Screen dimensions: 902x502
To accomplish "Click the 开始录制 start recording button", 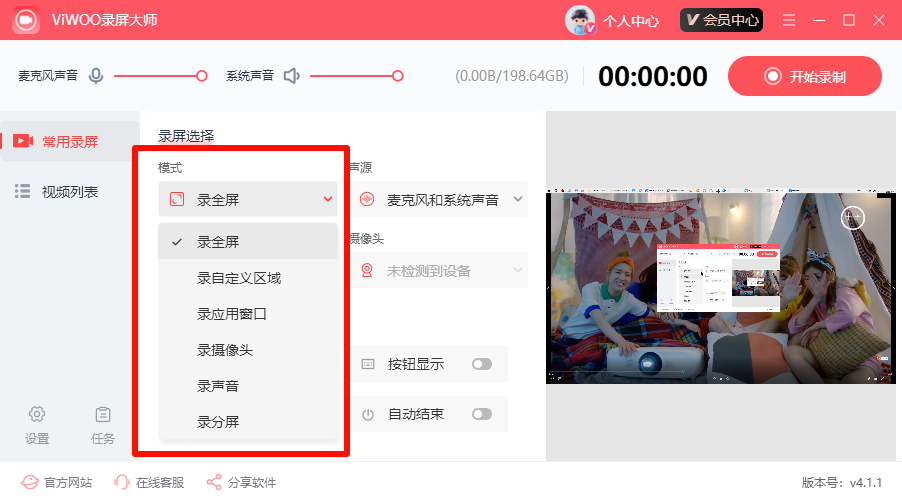I will tap(804, 76).
